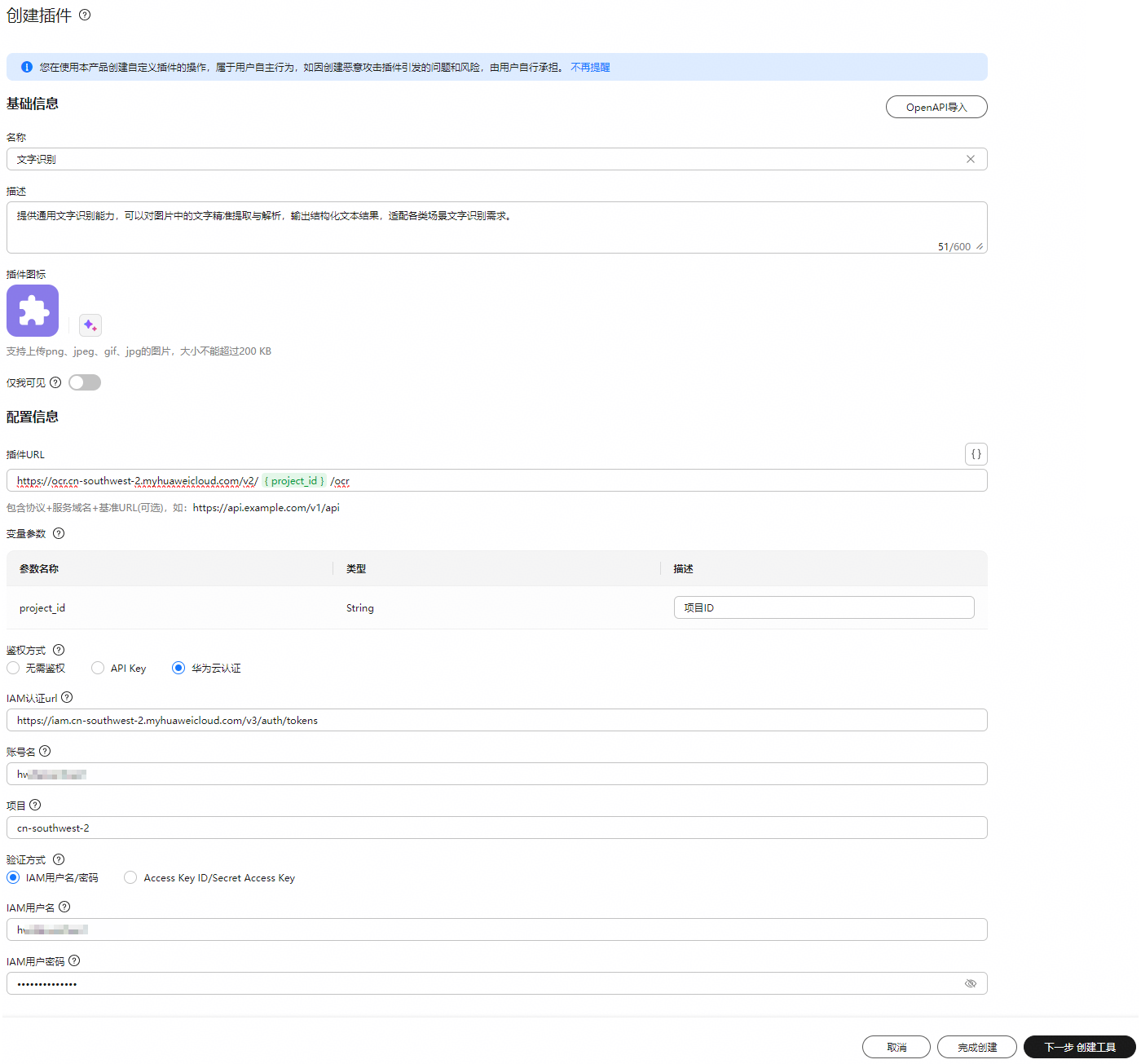Click the String type cell
Image resolution: width=1141 pixels, height=1064 pixels.
pos(360,608)
